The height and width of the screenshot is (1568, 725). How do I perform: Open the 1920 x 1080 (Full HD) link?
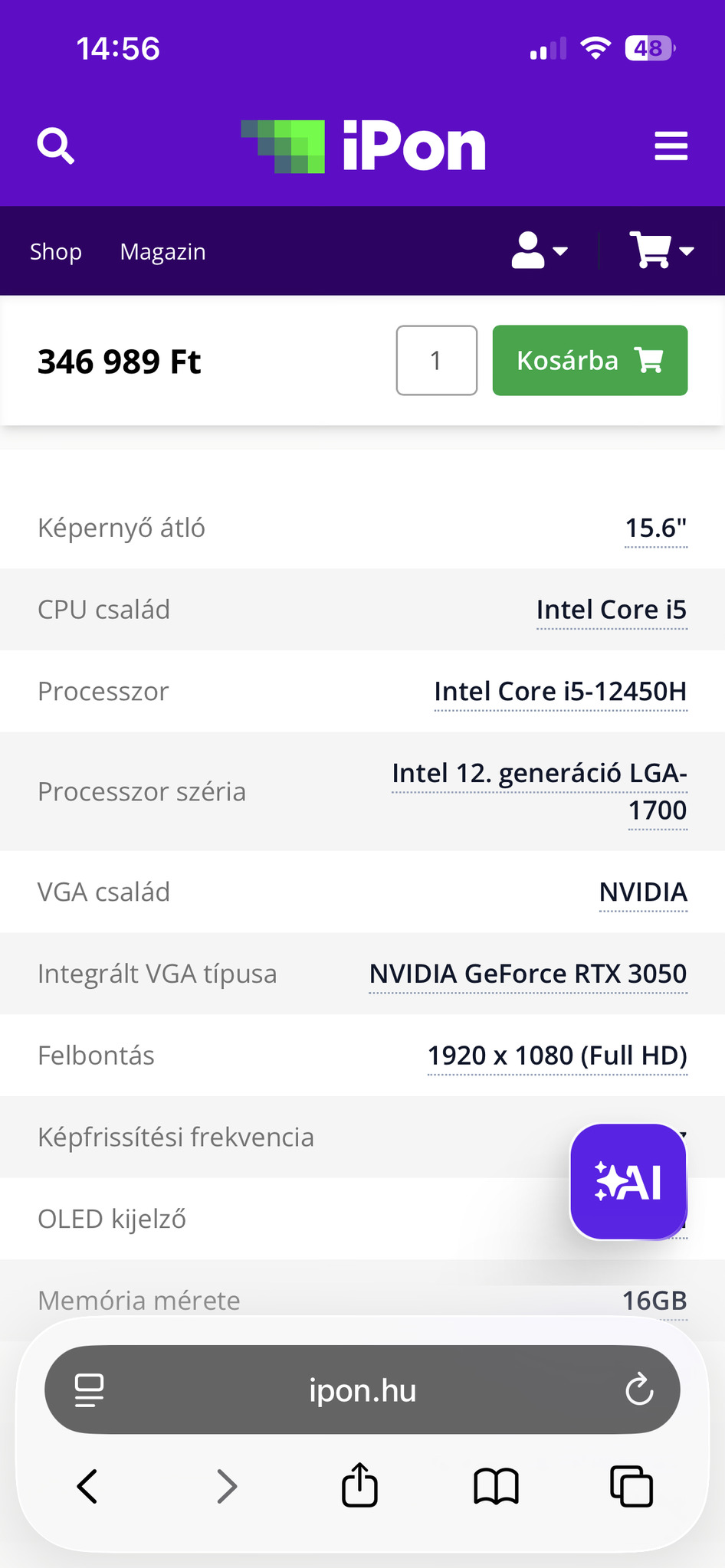point(557,1056)
